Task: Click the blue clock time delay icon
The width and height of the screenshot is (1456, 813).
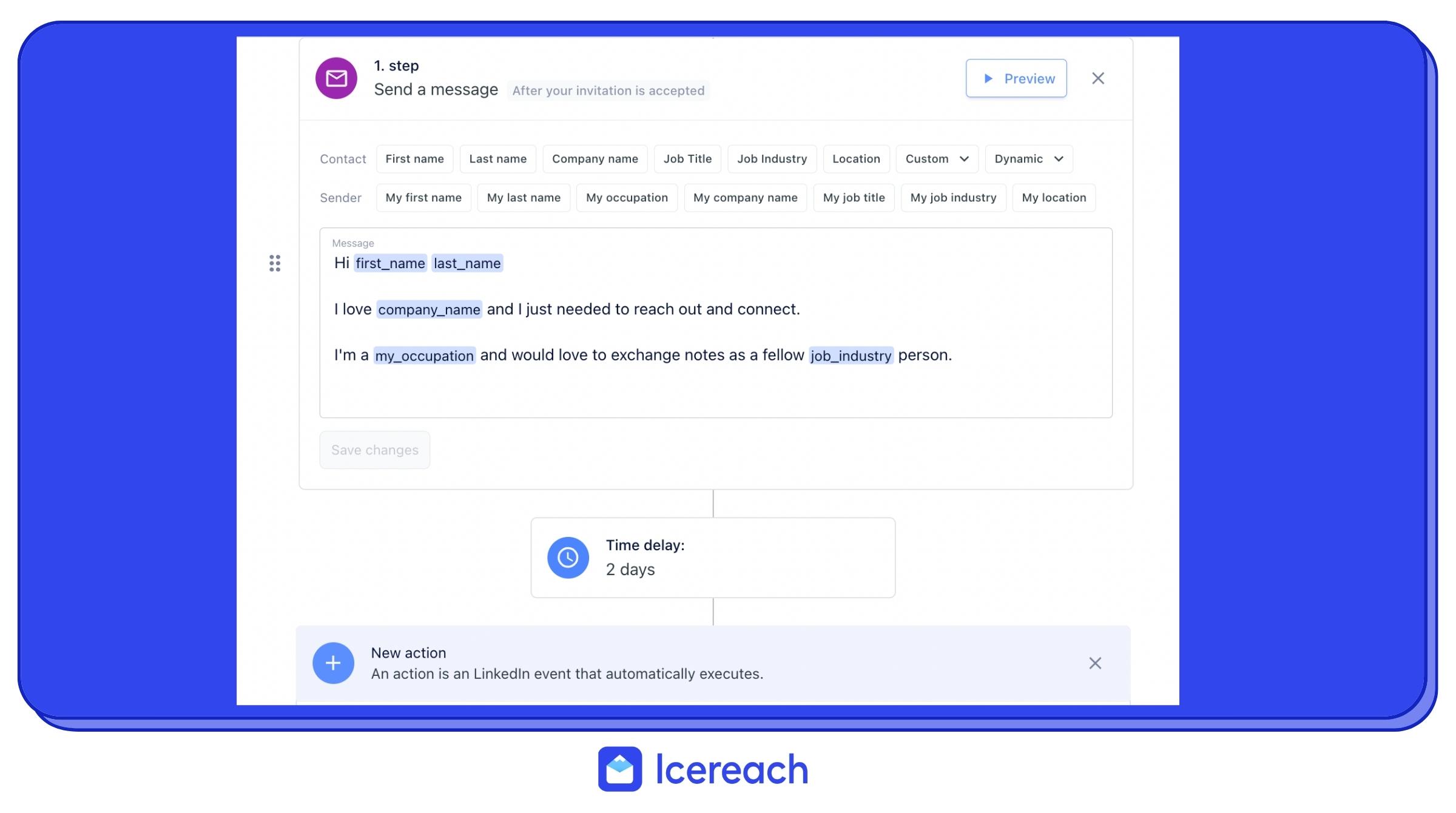Action: click(x=568, y=558)
